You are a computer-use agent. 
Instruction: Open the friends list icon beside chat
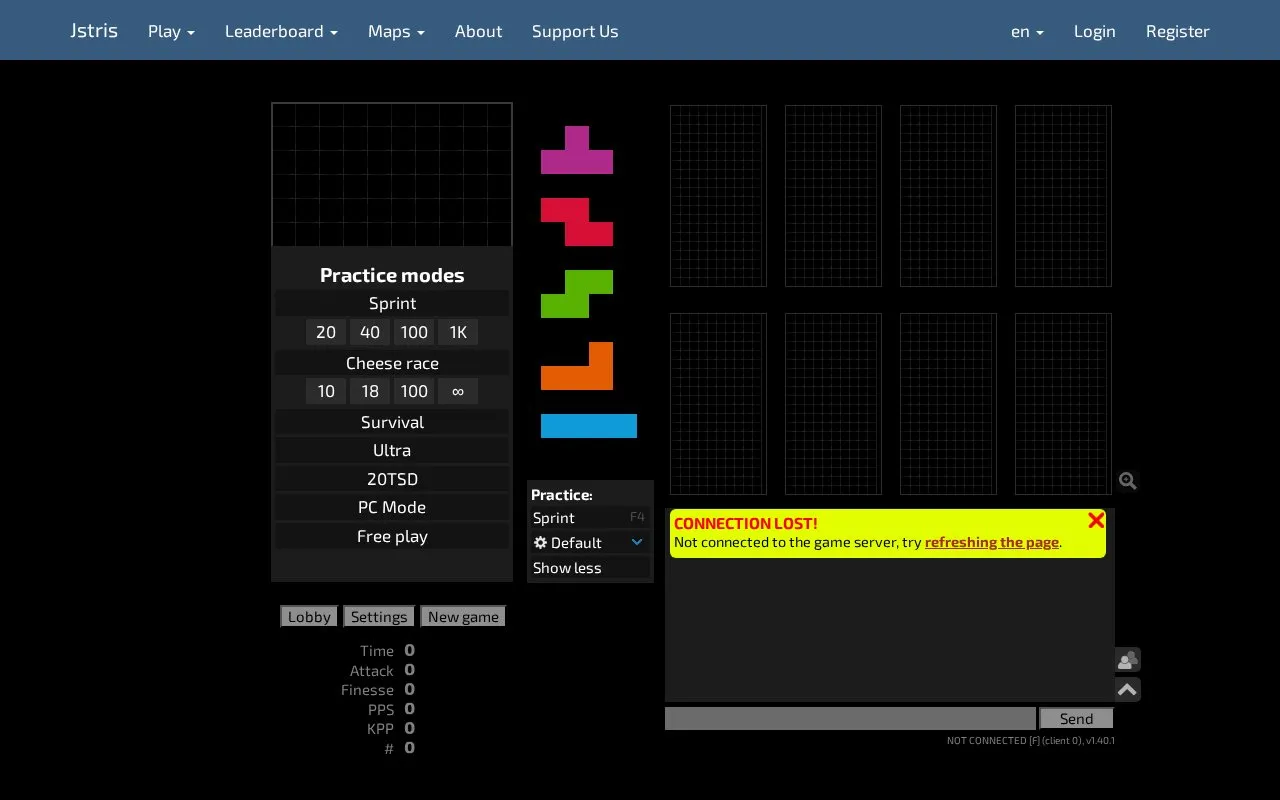coord(1128,660)
